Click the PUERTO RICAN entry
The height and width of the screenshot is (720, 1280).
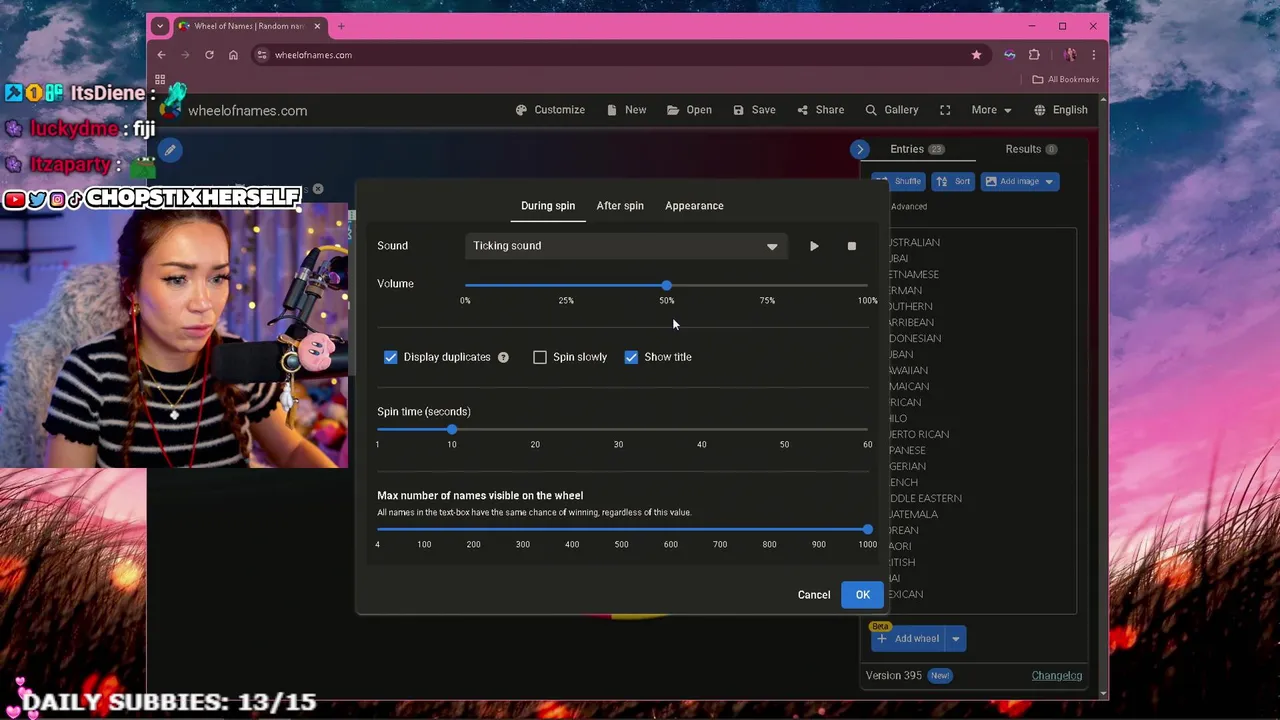[x=918, y=435]
